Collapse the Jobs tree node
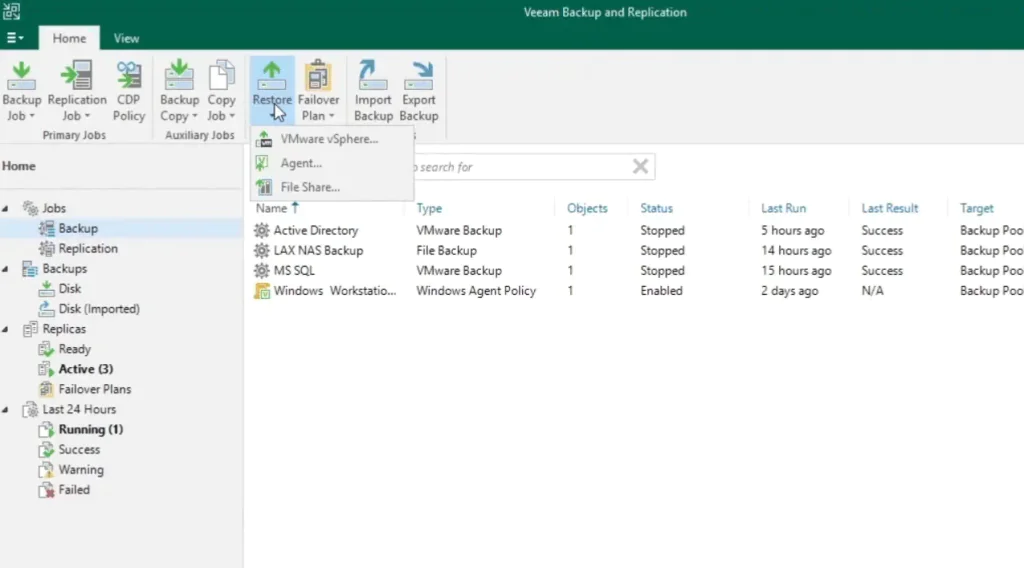 tap(6, 209)
